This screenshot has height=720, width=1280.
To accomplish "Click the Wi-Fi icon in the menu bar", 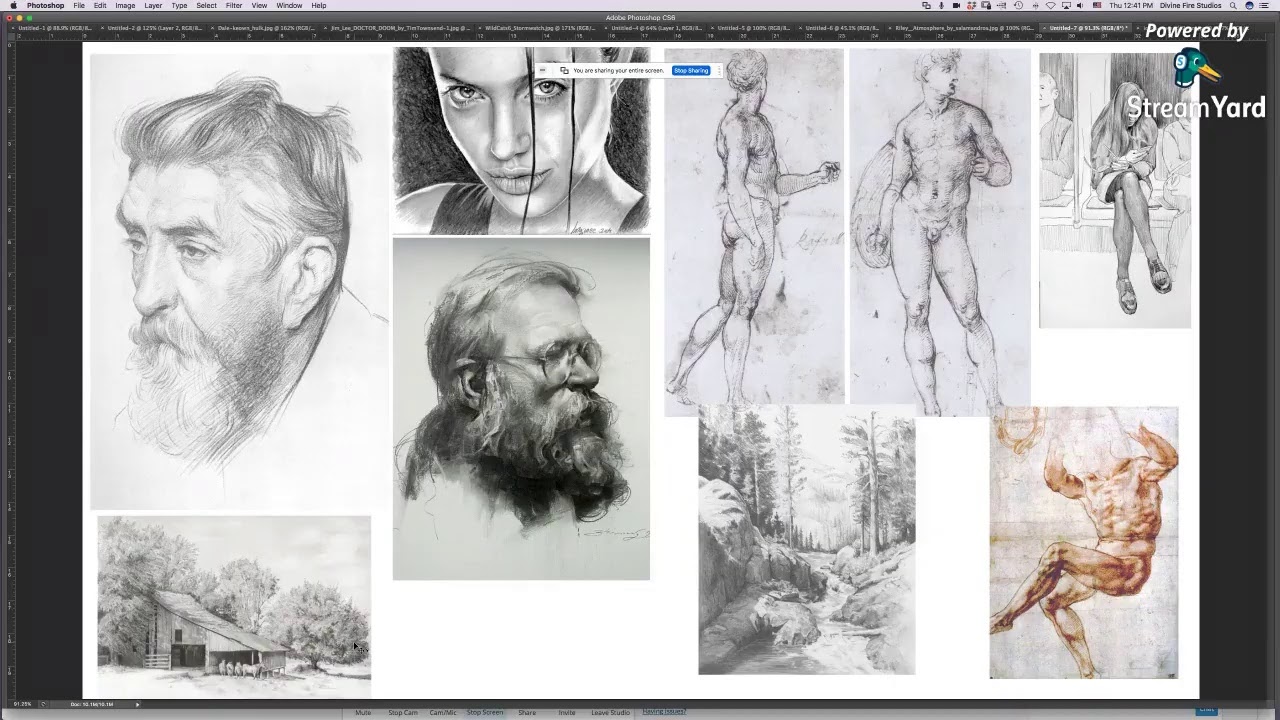I will (x=1051, y=6).
